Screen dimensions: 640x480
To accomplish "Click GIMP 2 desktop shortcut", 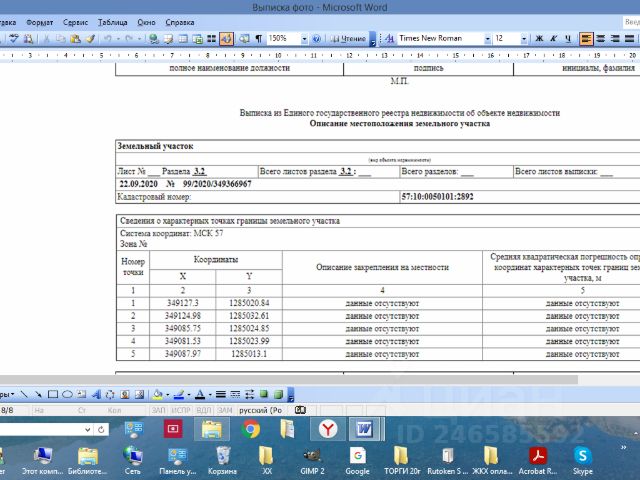I will point(312,461).
